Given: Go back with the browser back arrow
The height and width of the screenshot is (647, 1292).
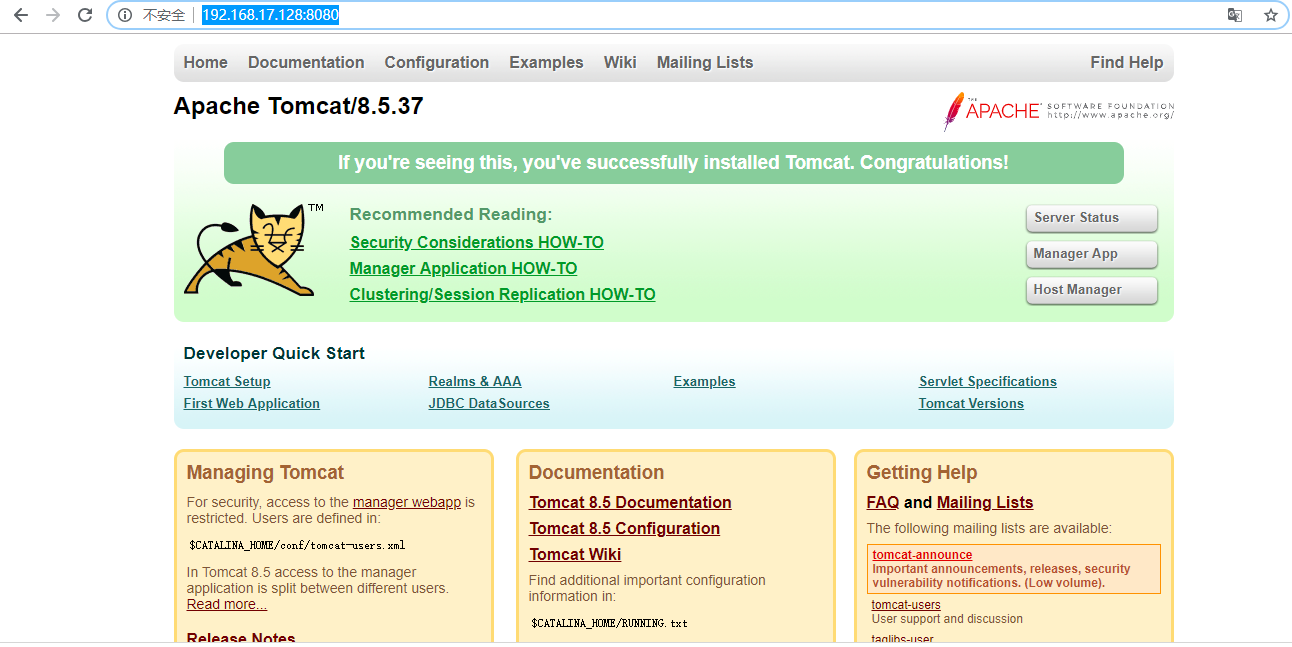Looking at the screenshot, I should [21, 15].
